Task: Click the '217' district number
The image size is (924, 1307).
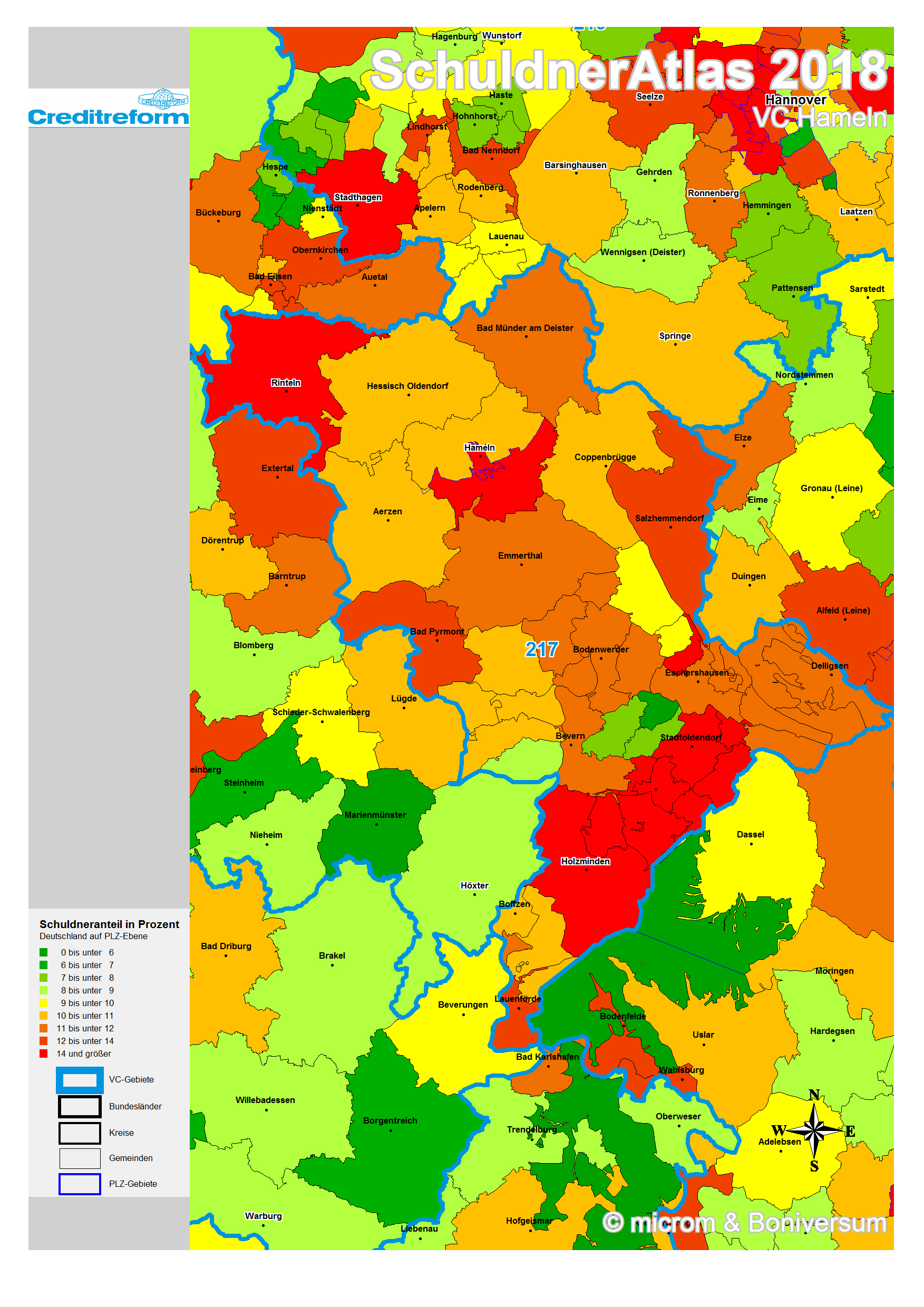Action: tap(541, 649)
